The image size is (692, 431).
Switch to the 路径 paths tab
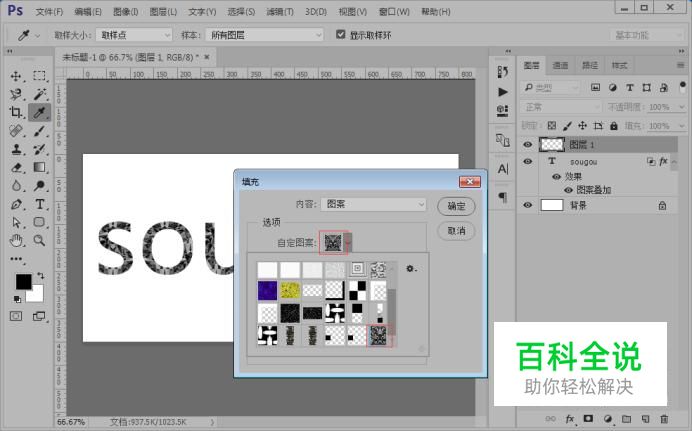point(590,66)
